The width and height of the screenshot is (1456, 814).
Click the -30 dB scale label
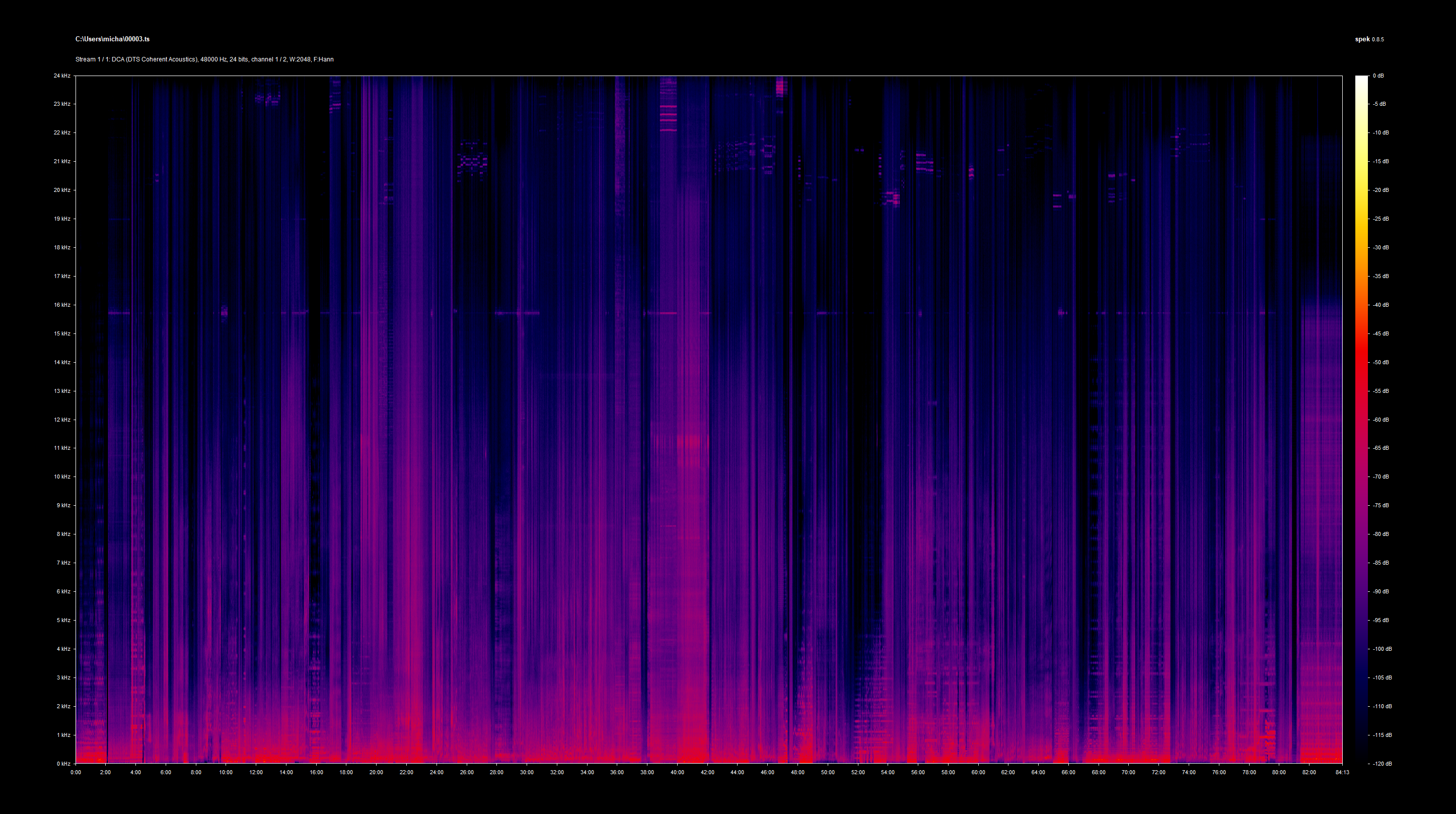coord(1380,247)
